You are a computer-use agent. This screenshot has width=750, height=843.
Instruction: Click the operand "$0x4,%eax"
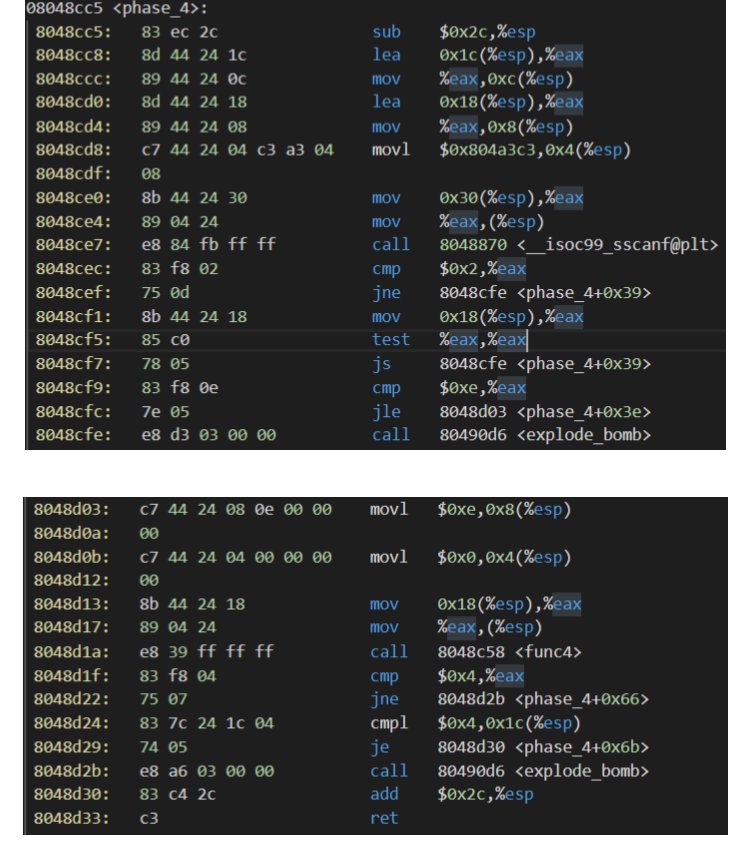pyautogui.click(x=480, y=676)
